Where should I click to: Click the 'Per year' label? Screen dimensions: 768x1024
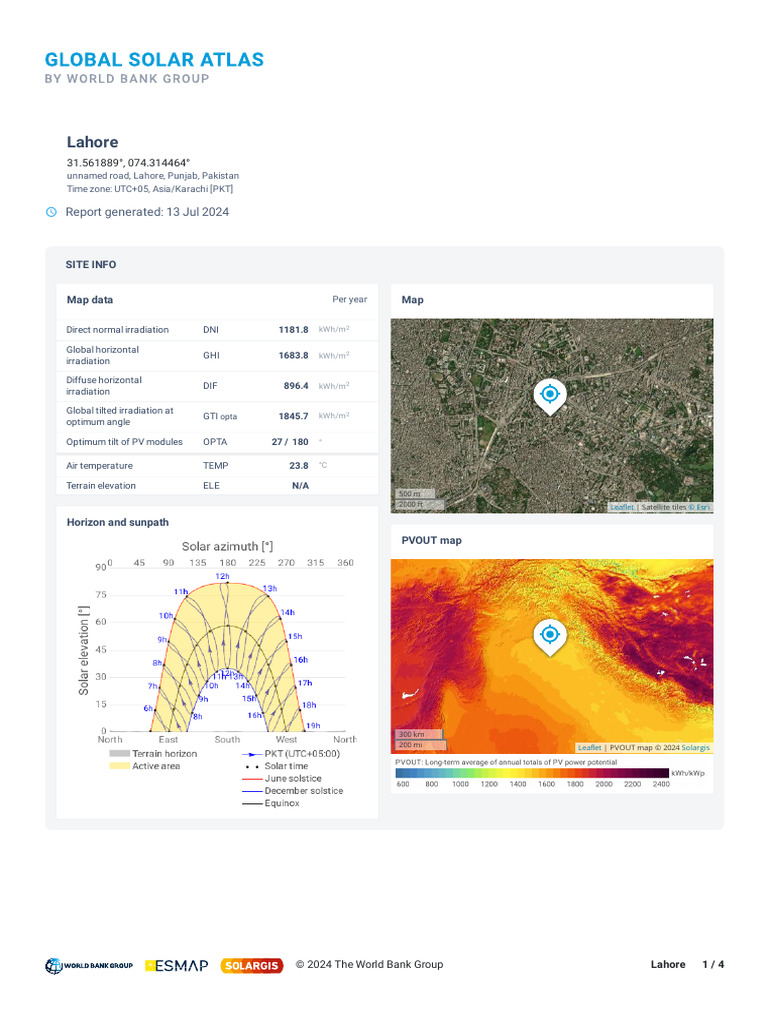[349, 299]
